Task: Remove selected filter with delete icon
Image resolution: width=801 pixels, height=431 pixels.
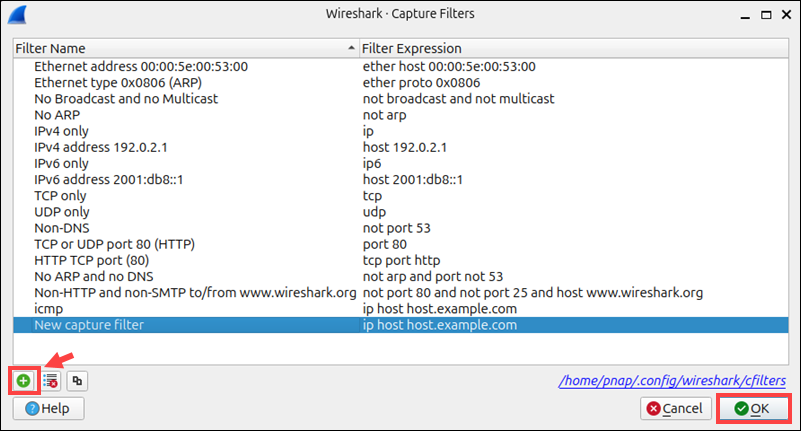Action: [x=51, y=381]
